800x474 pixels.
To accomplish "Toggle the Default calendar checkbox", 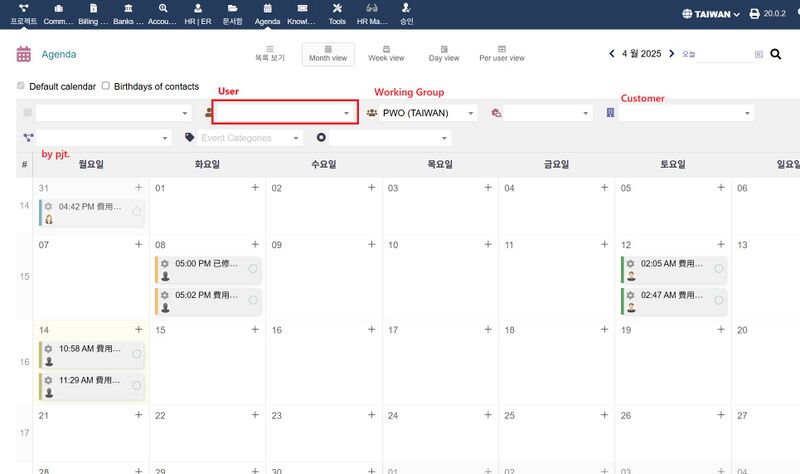I will click(21, 86).
